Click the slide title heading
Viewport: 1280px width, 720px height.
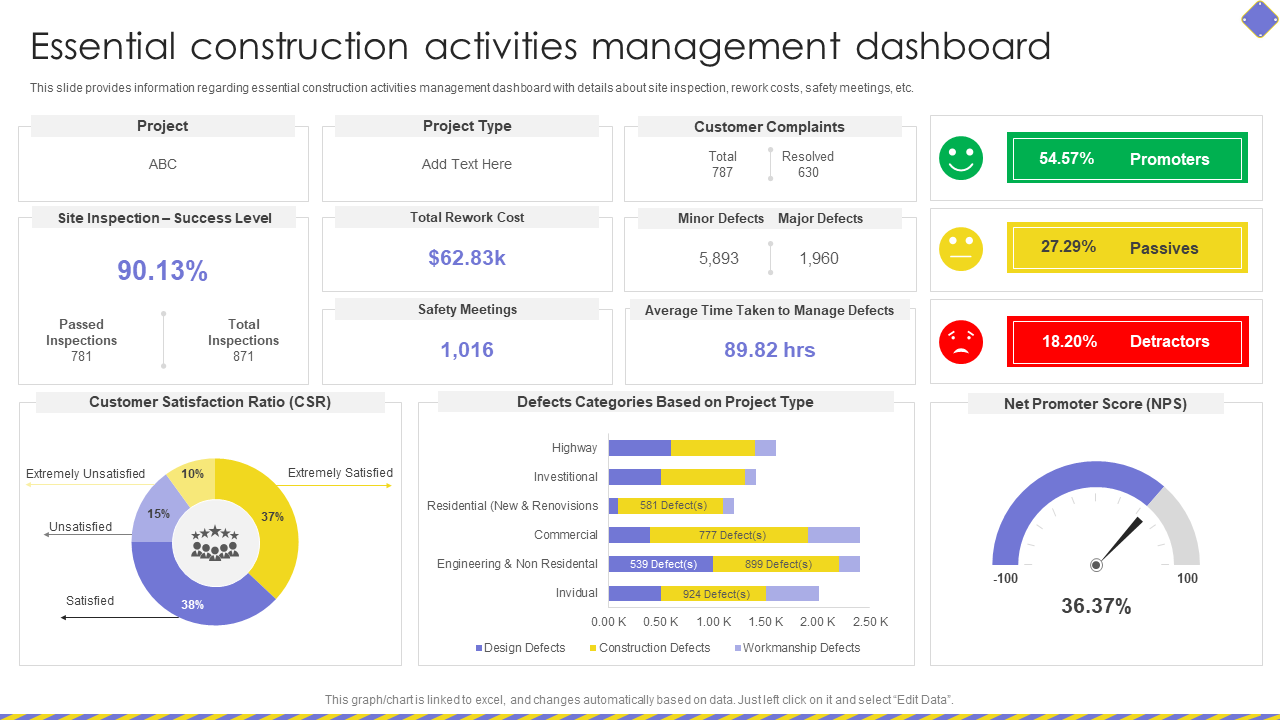tap(541, 46)
